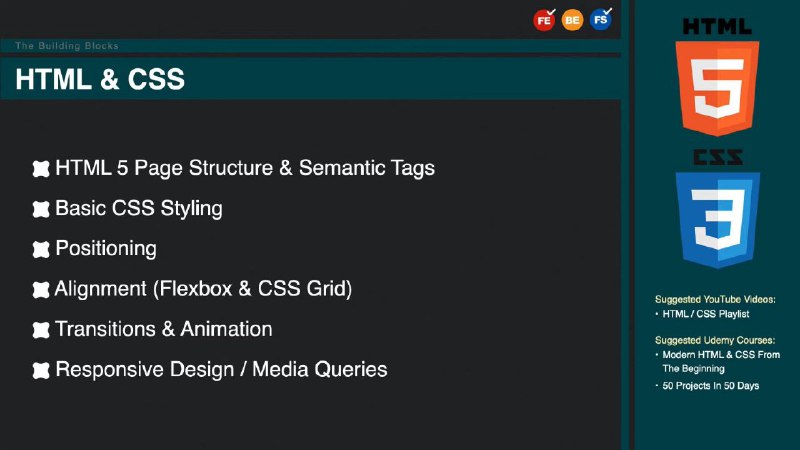Open the 50 Projects In 50 Days course

click(711, 386)
